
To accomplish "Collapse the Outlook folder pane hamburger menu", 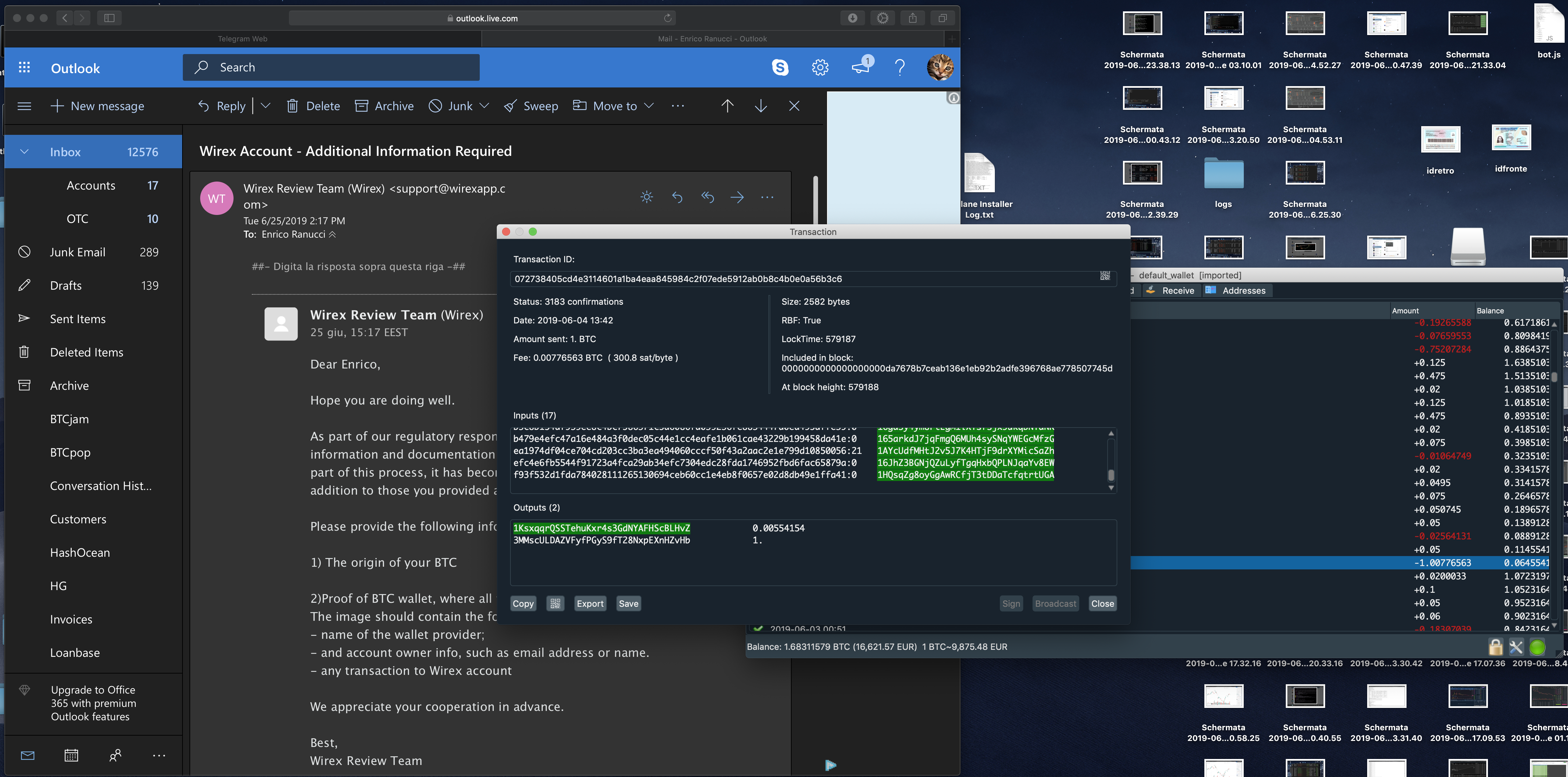I will pos(24,106).
